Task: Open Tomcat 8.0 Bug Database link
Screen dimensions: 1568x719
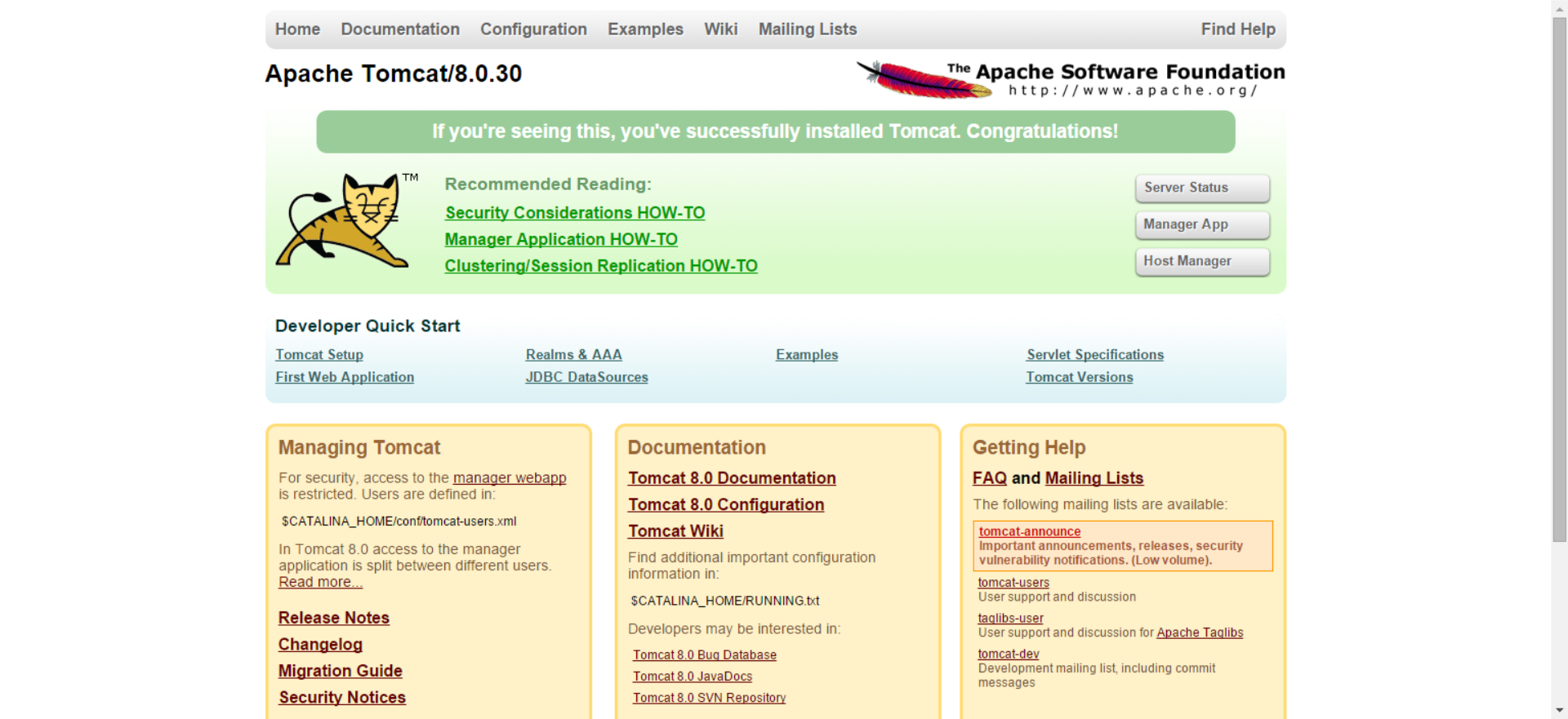Action: [705, 655]
